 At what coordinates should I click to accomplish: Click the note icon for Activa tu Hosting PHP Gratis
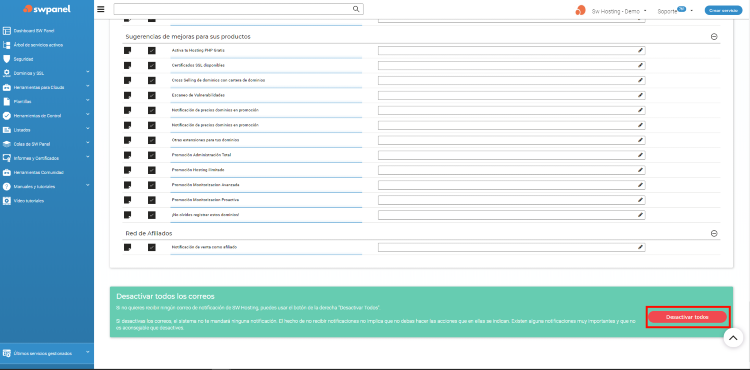coord(128,50)
